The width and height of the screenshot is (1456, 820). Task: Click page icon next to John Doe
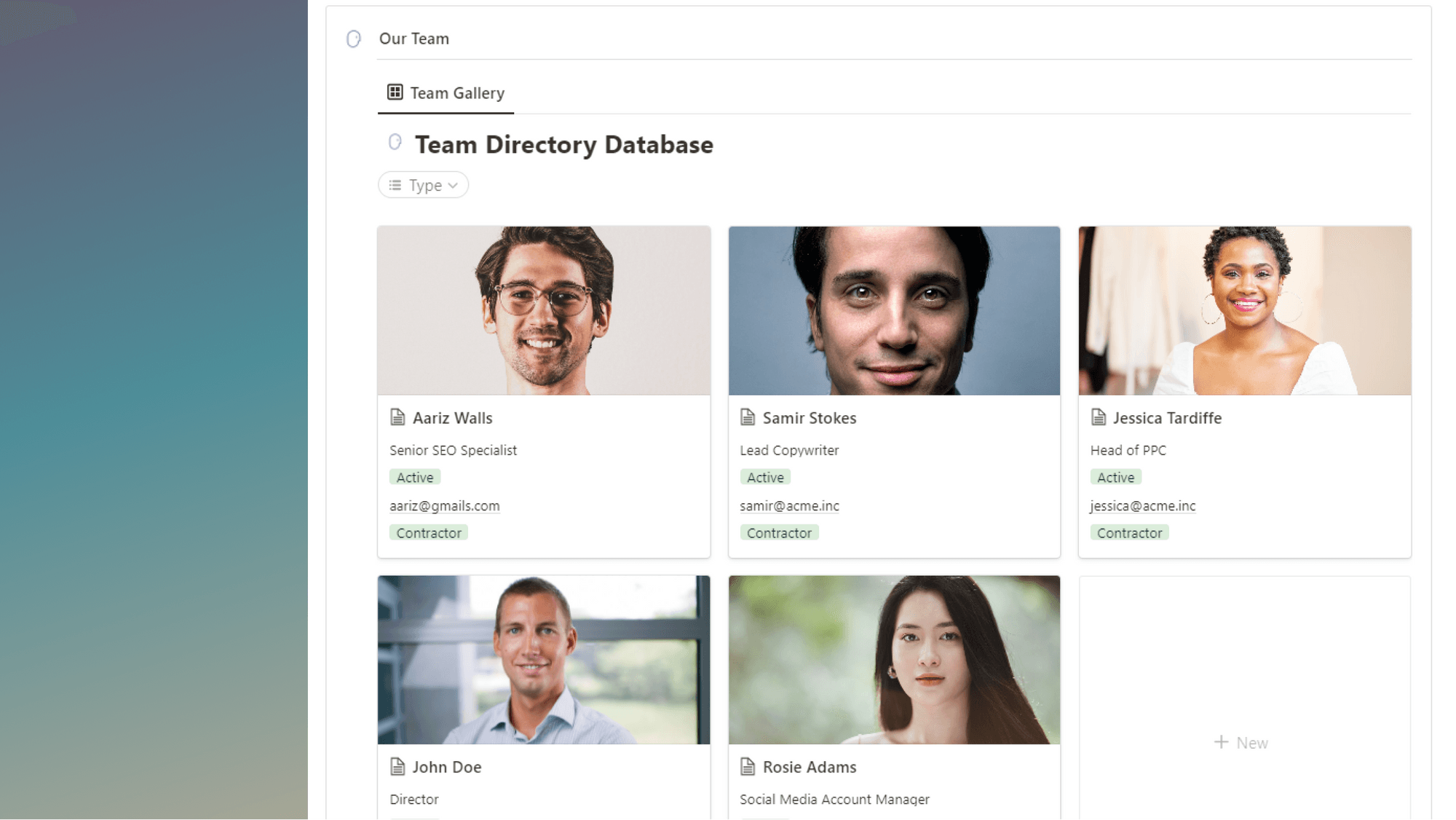(397, 766)
